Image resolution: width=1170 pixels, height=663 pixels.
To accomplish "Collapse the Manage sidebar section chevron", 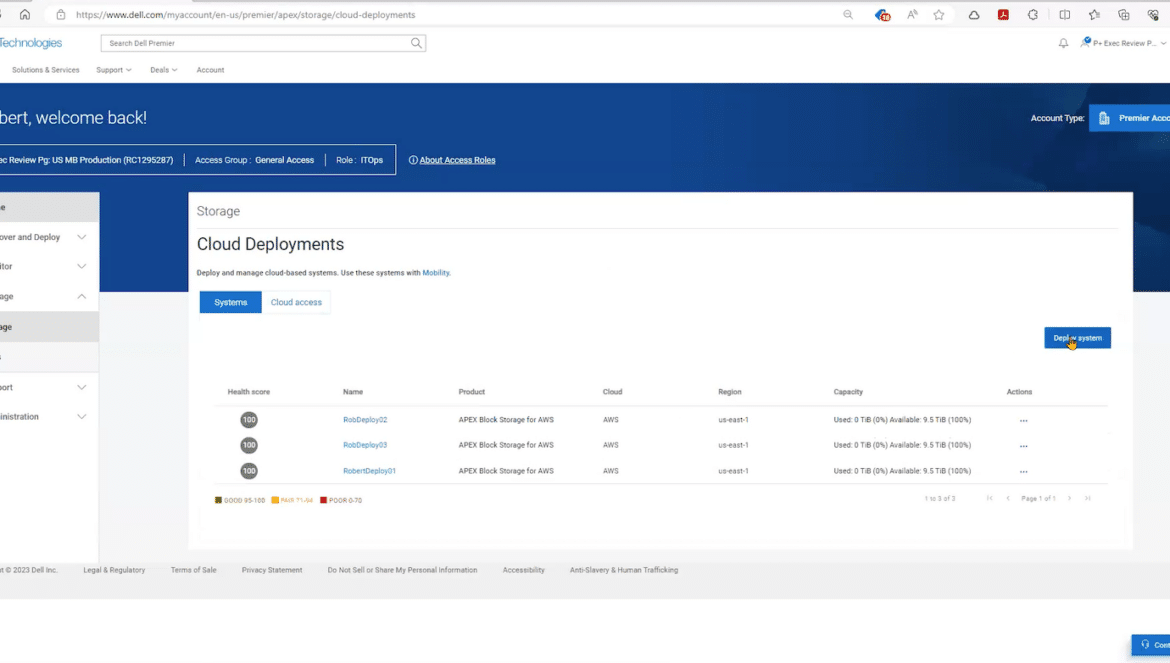I will coord(81,296).
